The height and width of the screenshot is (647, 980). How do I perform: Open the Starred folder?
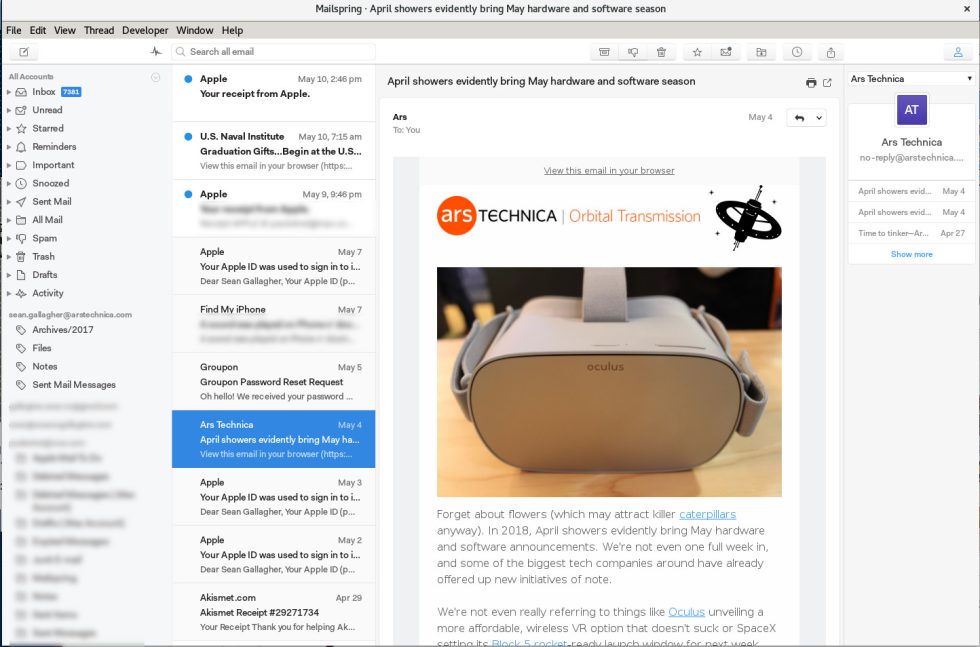(48, 128)
